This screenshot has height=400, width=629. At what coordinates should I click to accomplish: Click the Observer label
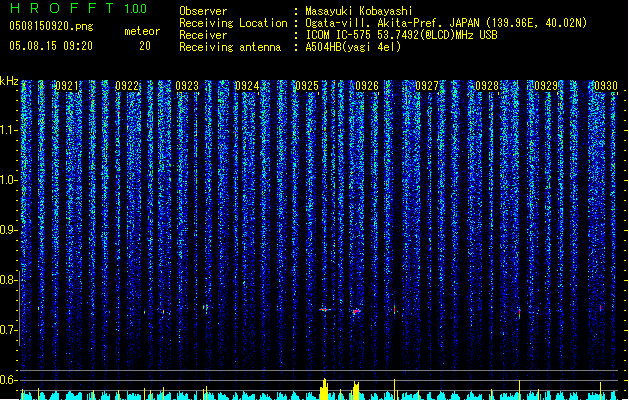click(203, 11)
